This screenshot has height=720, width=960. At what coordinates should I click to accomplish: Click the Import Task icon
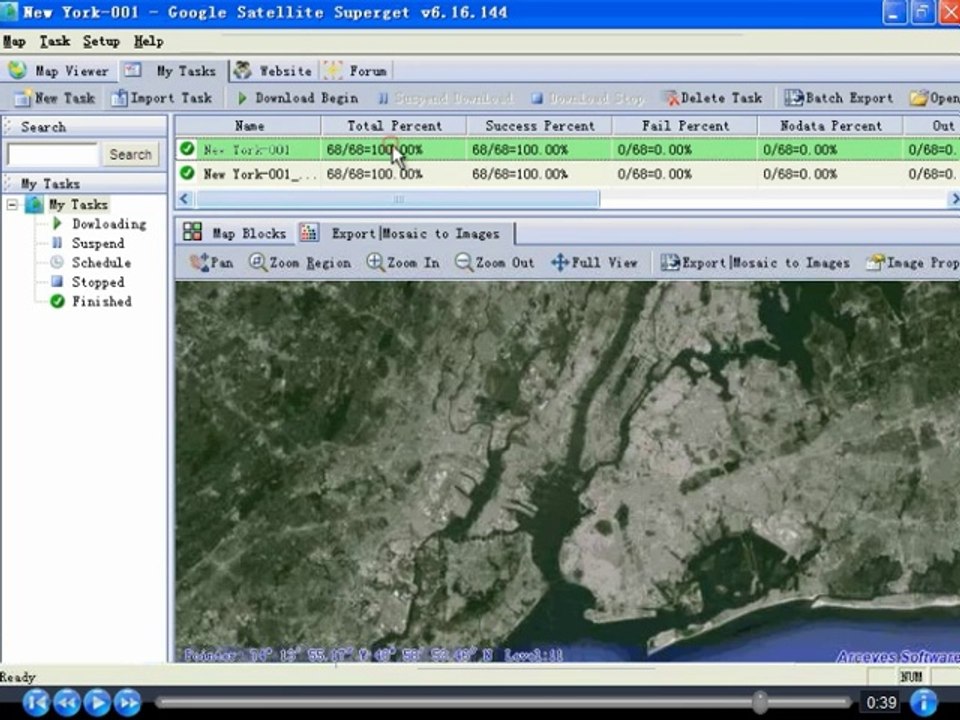119,98
